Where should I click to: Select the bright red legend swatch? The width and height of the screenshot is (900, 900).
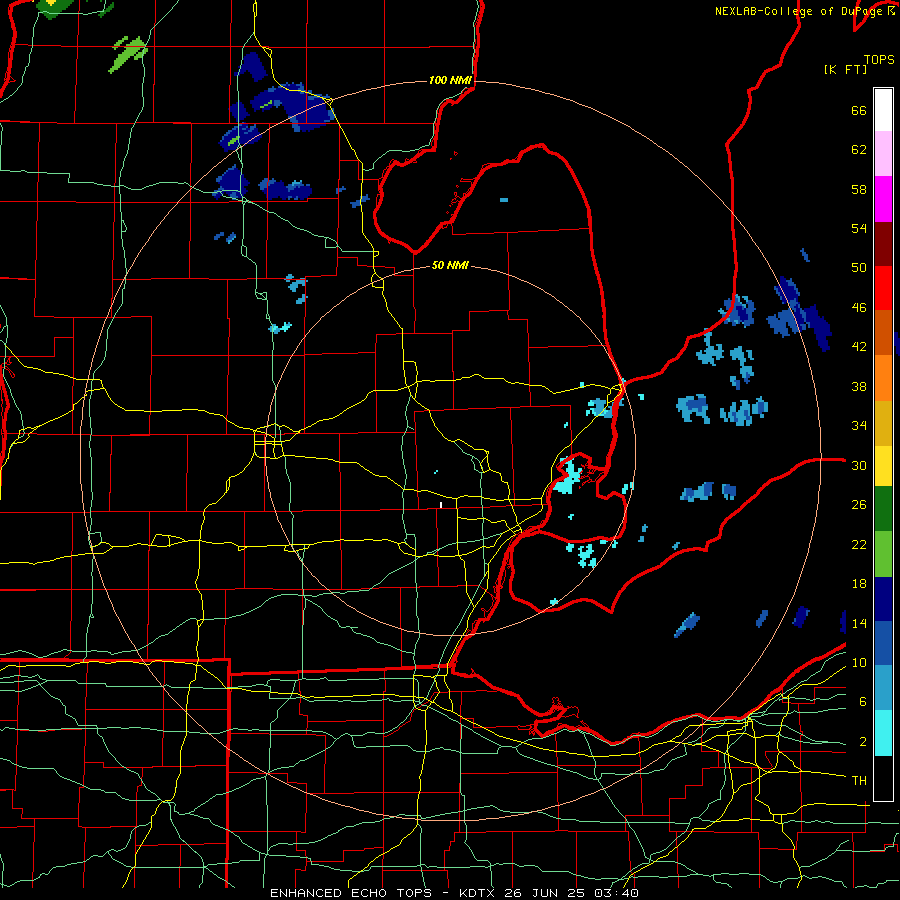[x=883, y=288]
